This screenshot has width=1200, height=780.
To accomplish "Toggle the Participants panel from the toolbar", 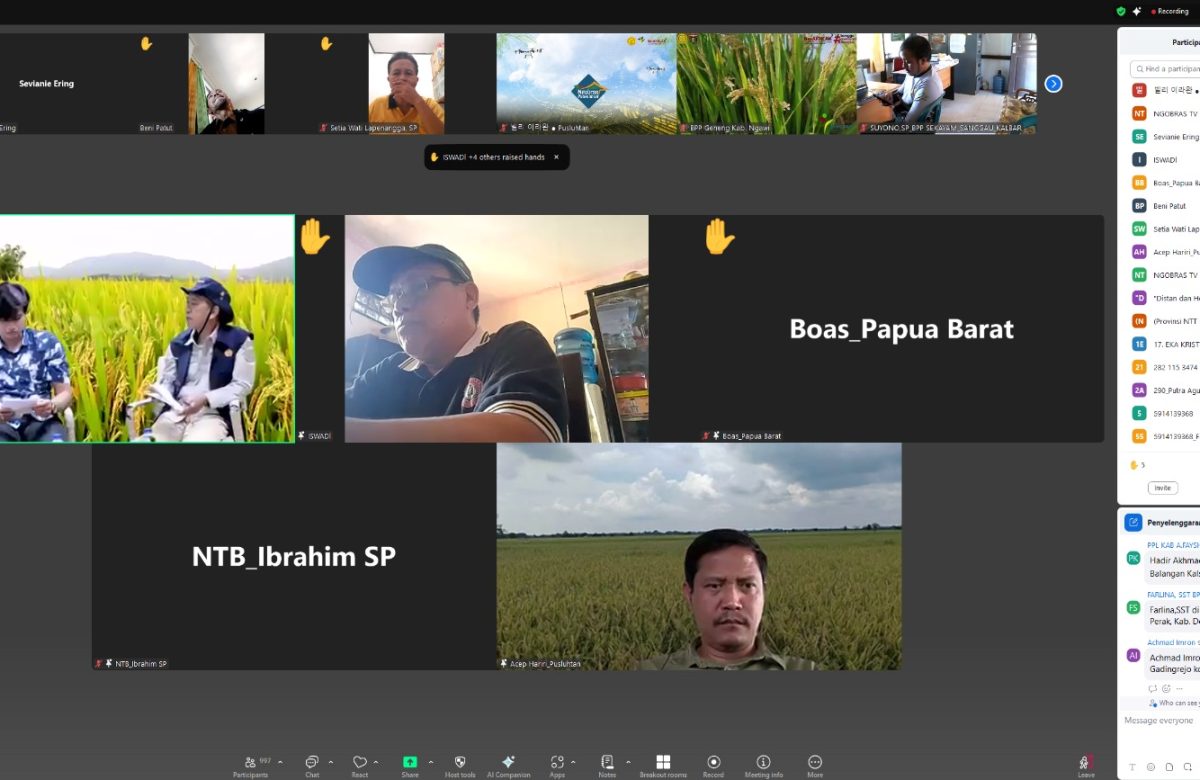I will [250, 762].
